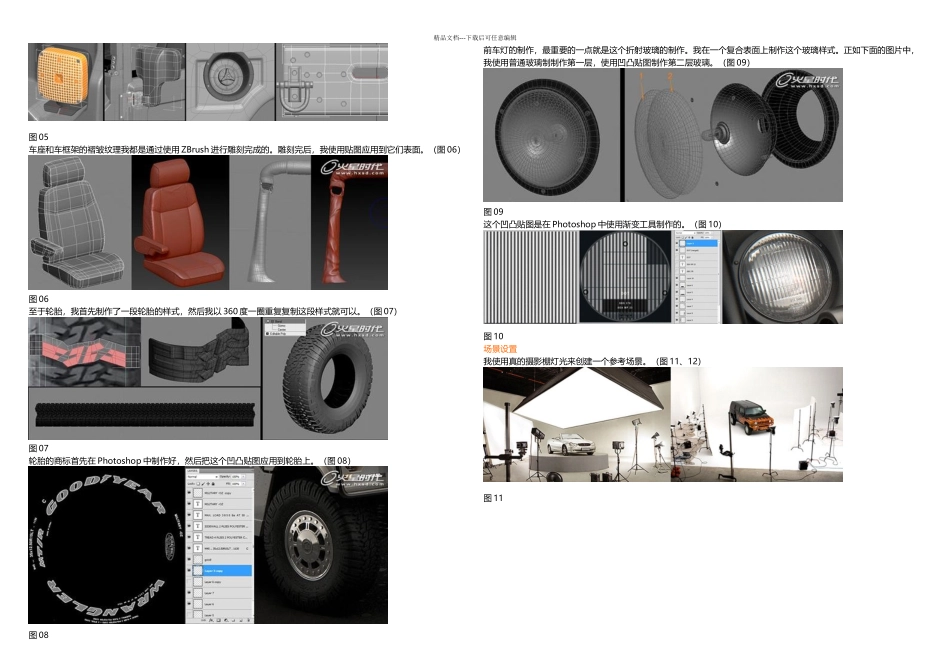Image resolution: width=950 pixels, height=672 pixels.
Task: Click the caption 图 10
Action: 493,336
